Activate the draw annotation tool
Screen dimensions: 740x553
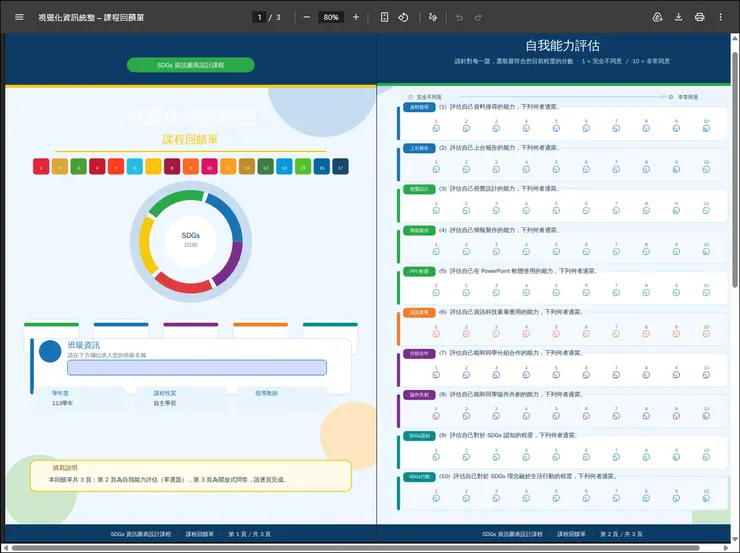tap(433, 17)
